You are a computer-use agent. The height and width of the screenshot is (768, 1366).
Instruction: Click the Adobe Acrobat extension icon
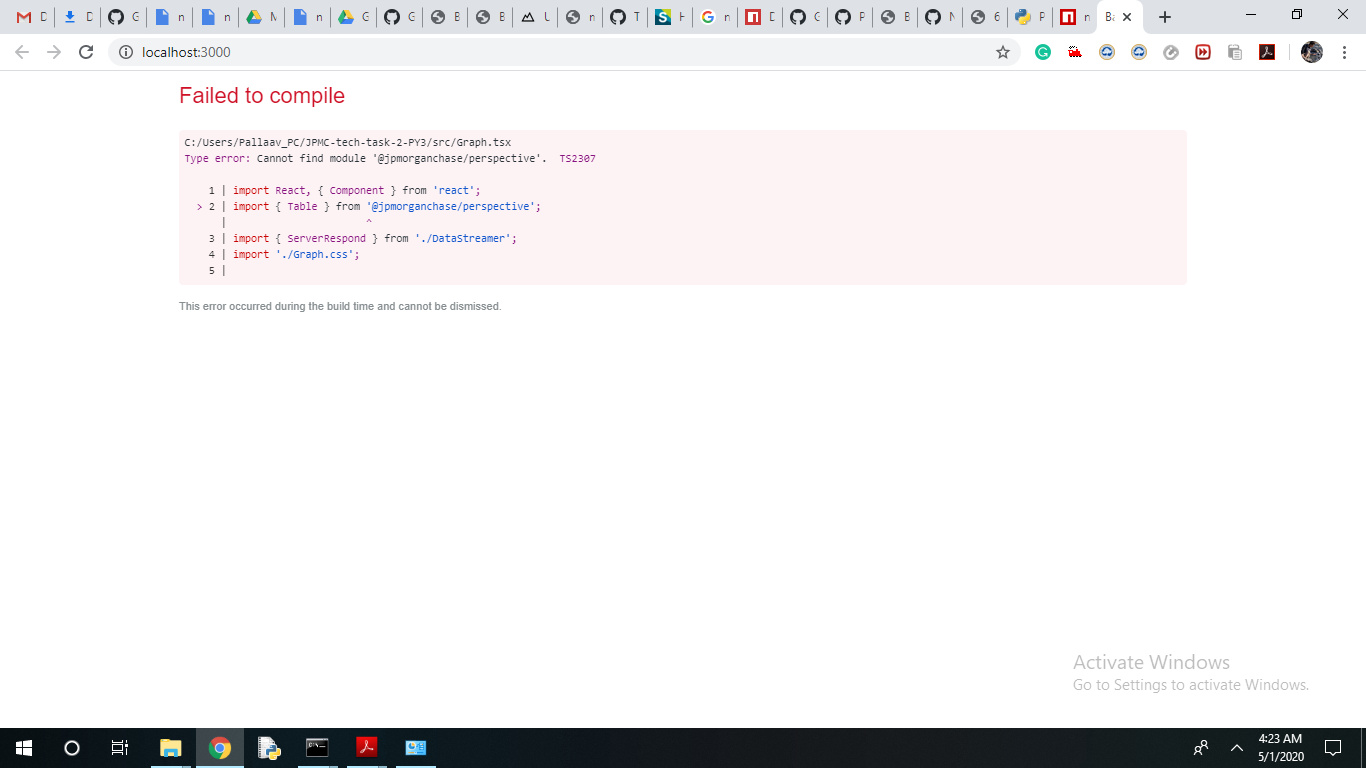click(x=1266, y=52)
